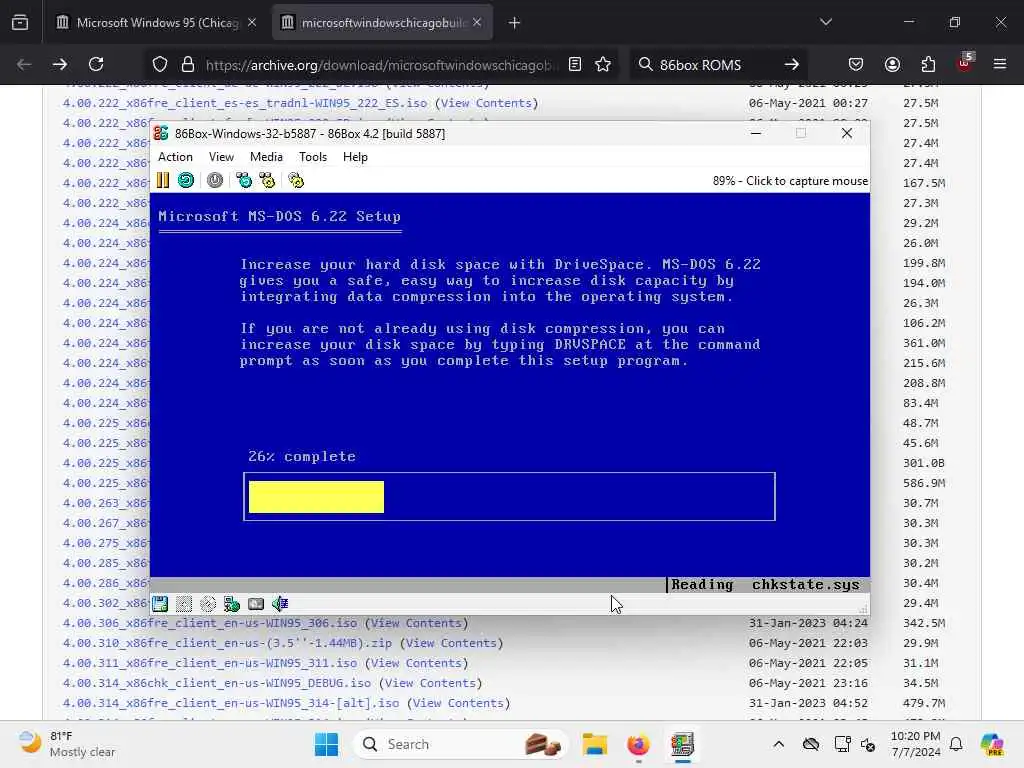Open the clock showing 10:20 PM
This screenshot has width=1024, height=768.
(916, 744)
